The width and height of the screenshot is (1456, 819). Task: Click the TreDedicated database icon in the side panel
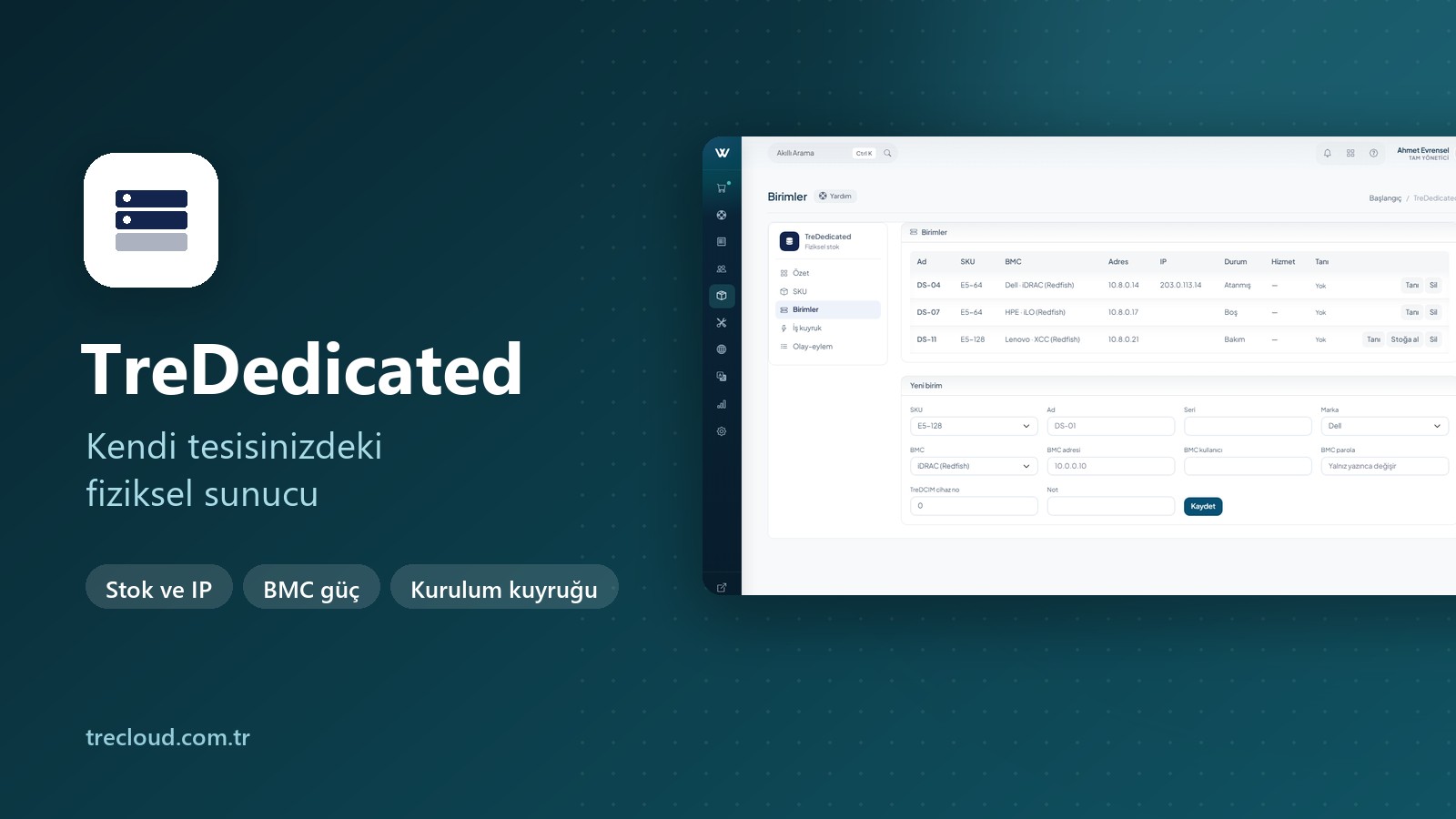[x=789, y=241]
